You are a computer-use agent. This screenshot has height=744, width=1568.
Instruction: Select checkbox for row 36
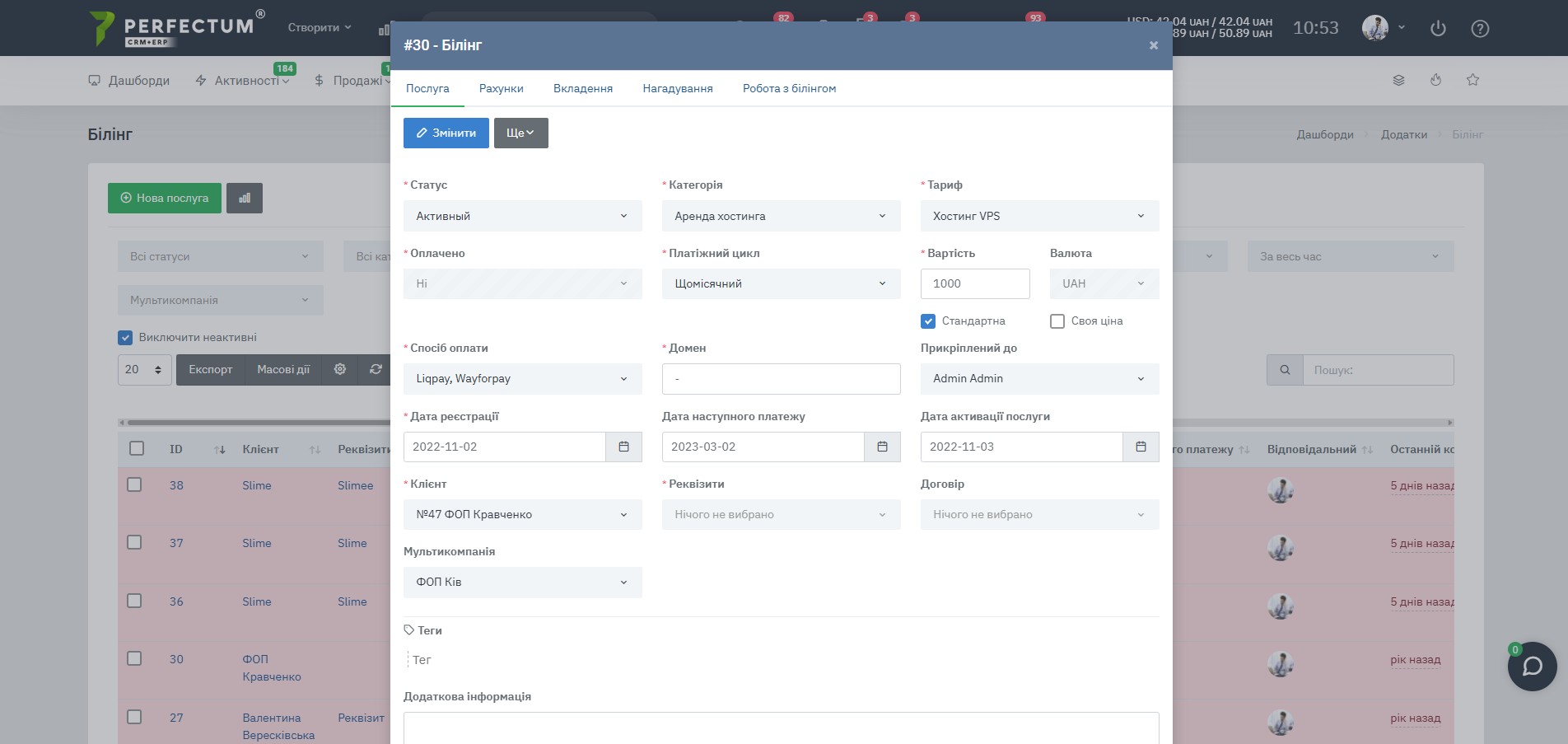click(x=134, y=601)
